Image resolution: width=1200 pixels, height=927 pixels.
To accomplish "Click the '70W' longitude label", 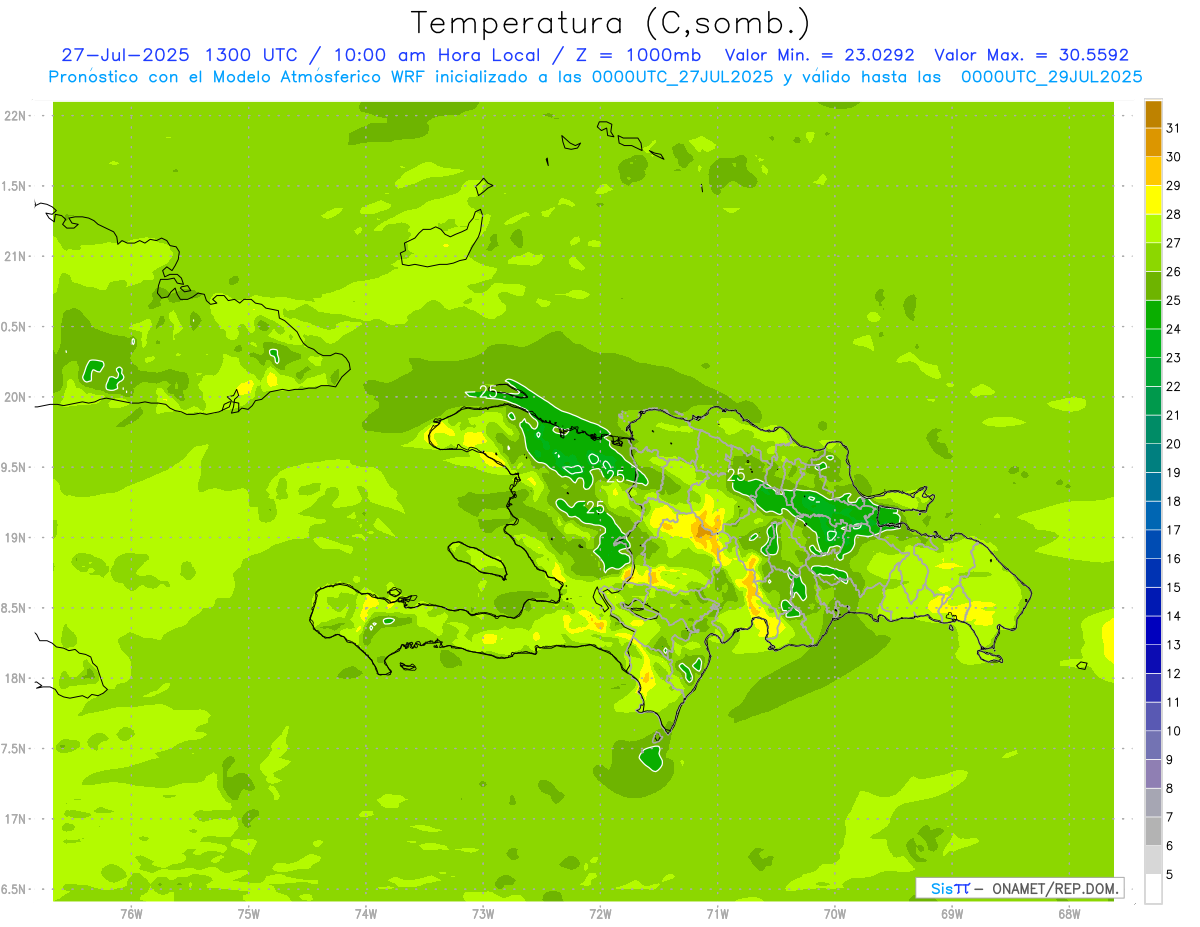I will pyautogui.click(x=835, y=914).
